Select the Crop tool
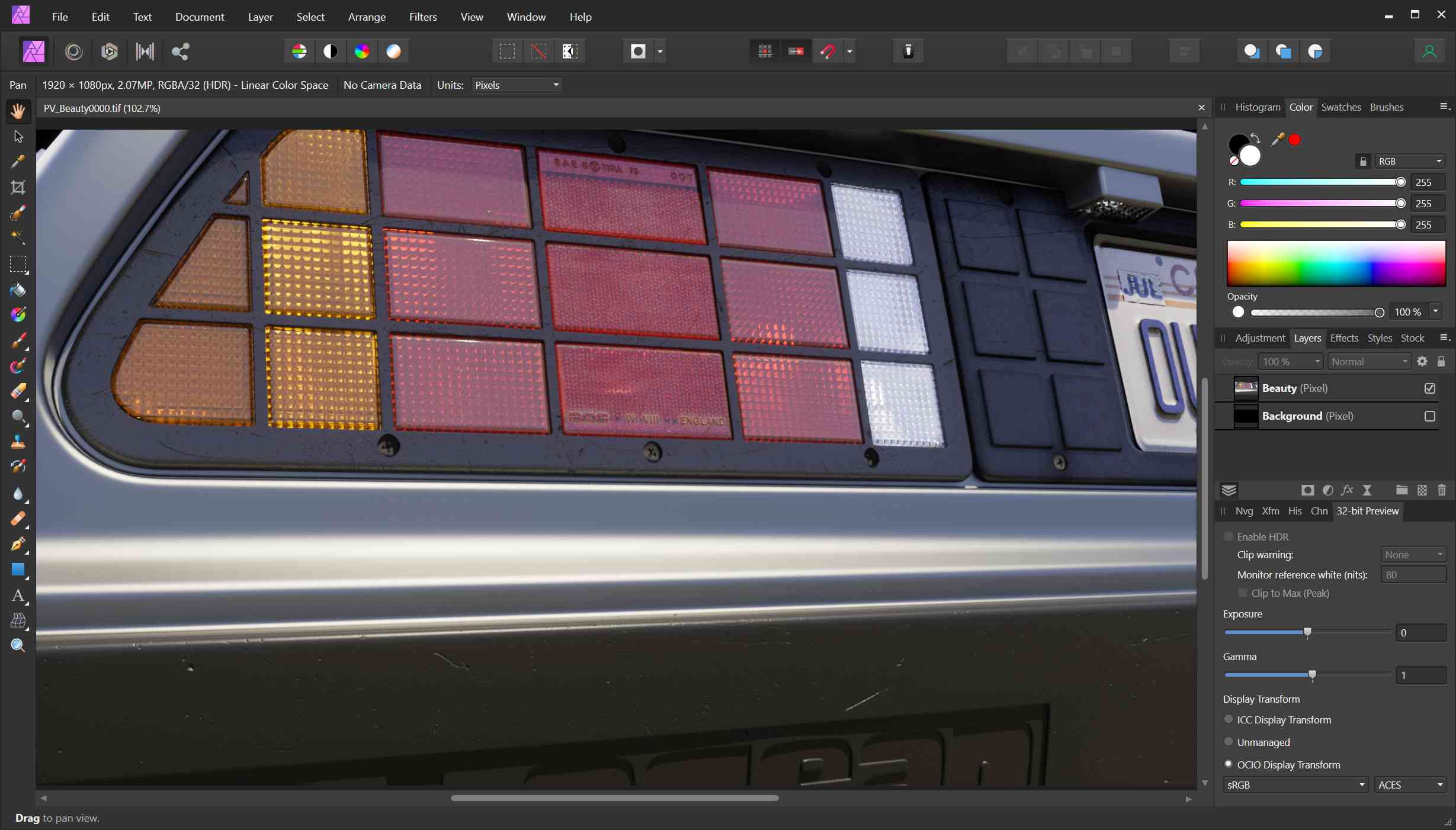Screen dimensions: 1456x830 click(18, 188)
